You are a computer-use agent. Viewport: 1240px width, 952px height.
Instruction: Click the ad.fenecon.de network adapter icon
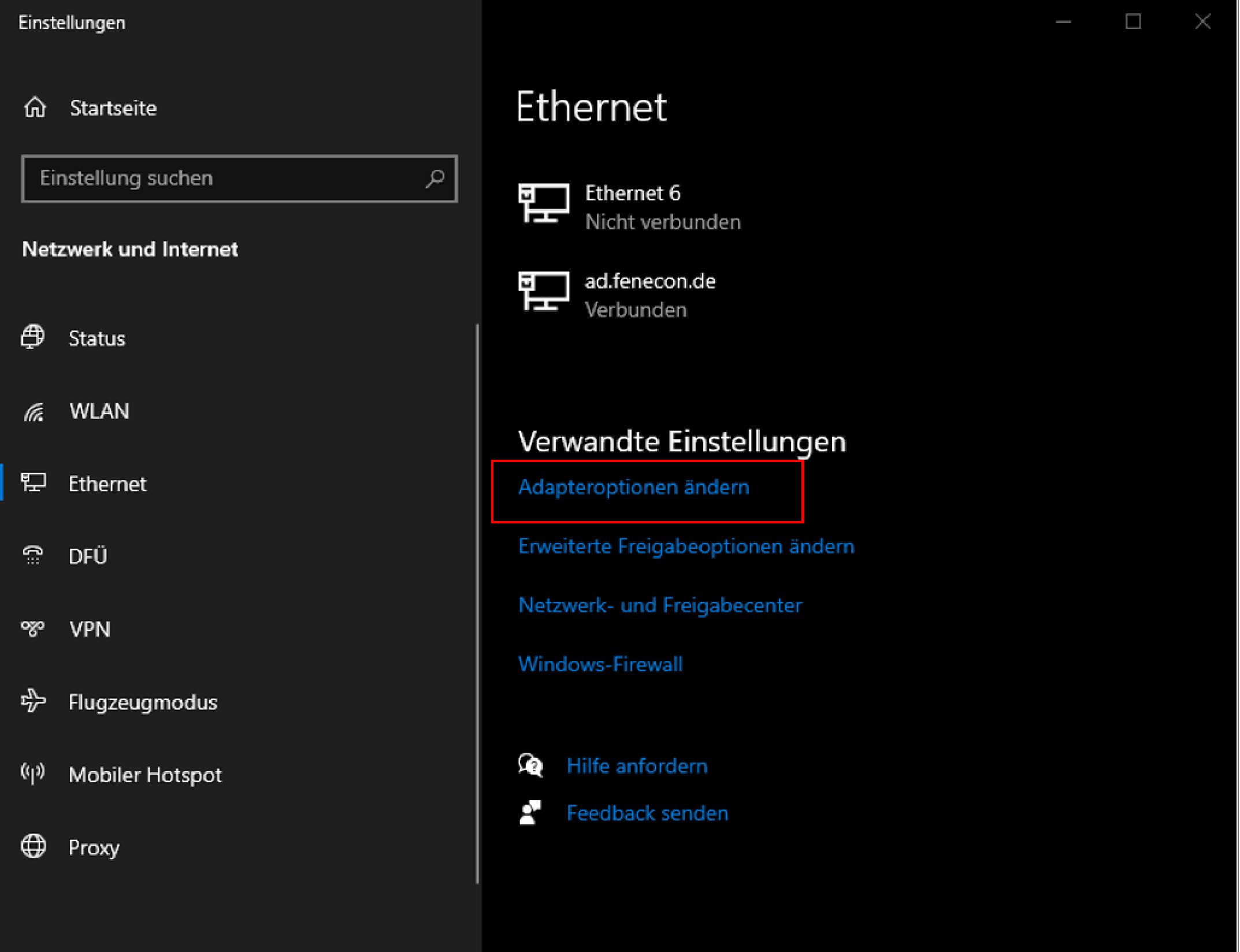coord(544,291)
